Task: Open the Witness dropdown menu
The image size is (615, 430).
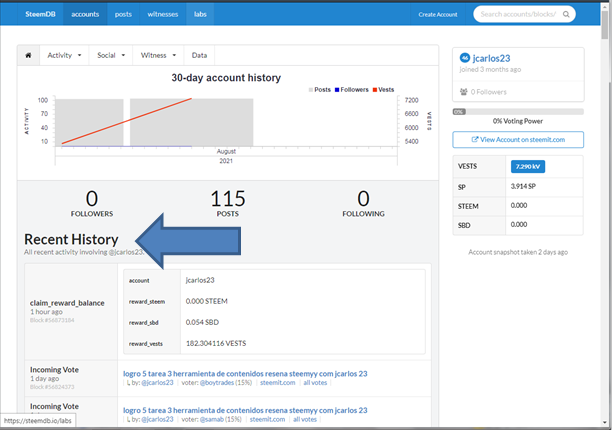Action: click(x=158, y=55)
